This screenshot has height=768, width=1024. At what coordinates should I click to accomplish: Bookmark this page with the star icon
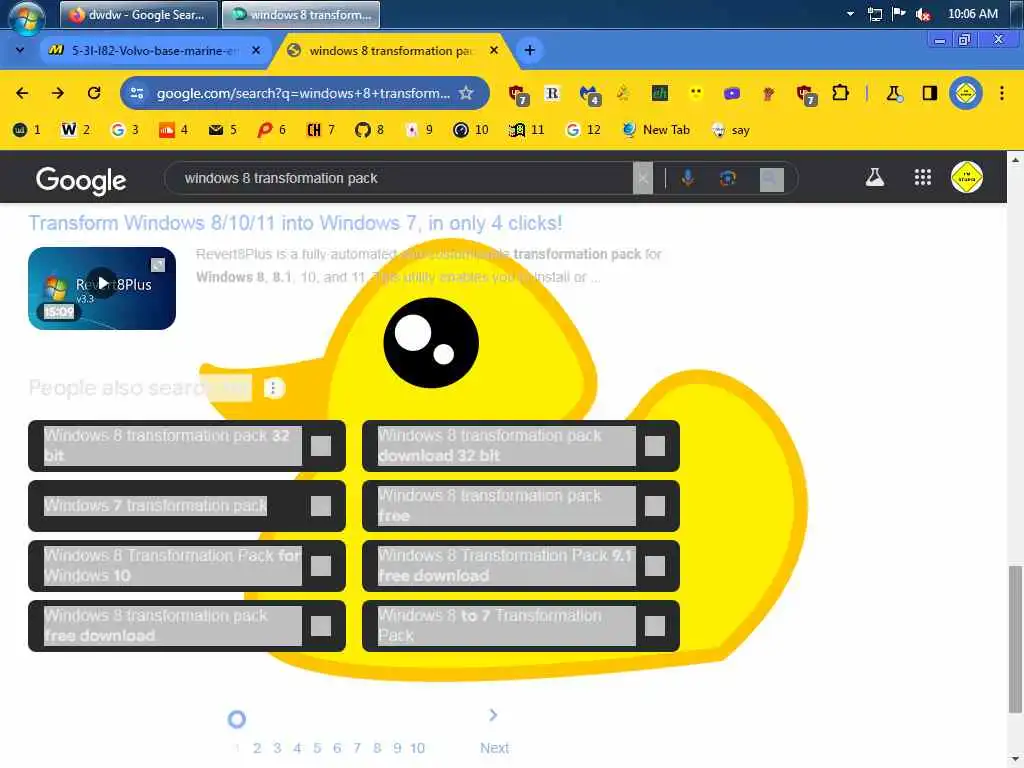[x=466, y=93]
